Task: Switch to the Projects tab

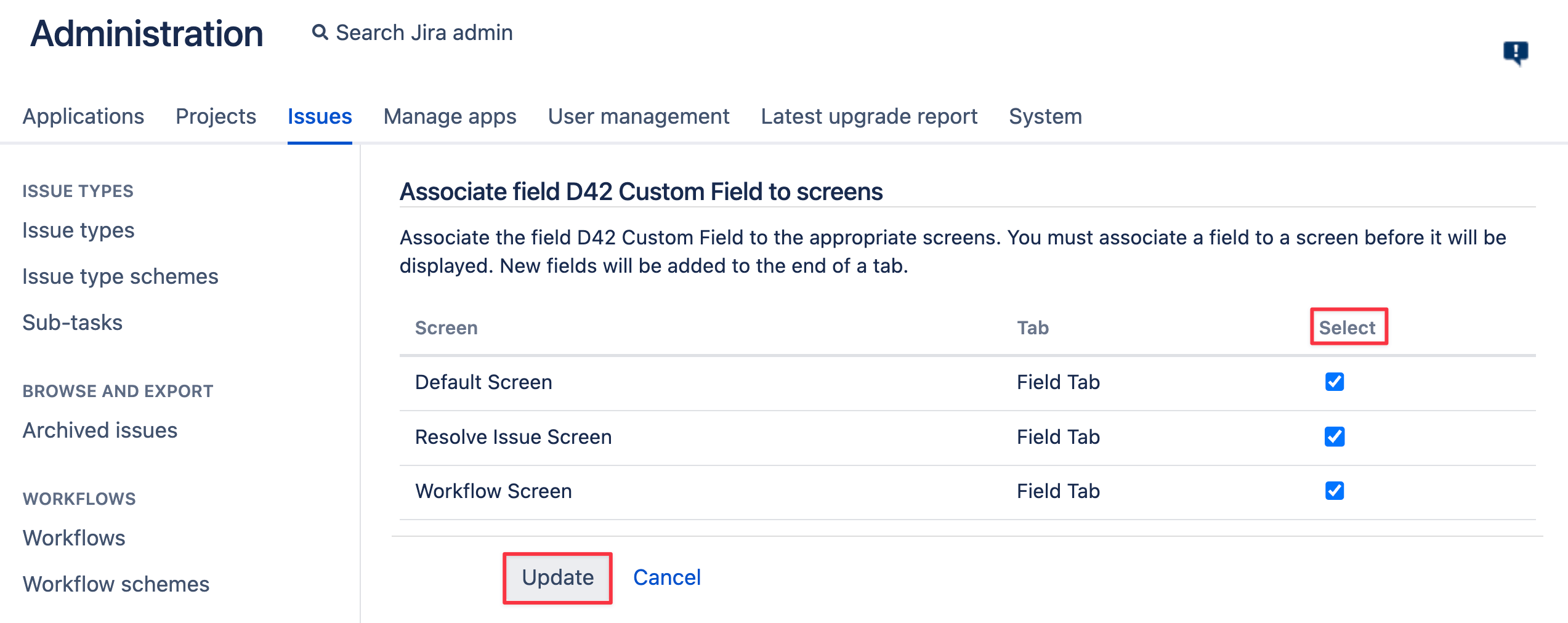Action: [x=216, y=116]
